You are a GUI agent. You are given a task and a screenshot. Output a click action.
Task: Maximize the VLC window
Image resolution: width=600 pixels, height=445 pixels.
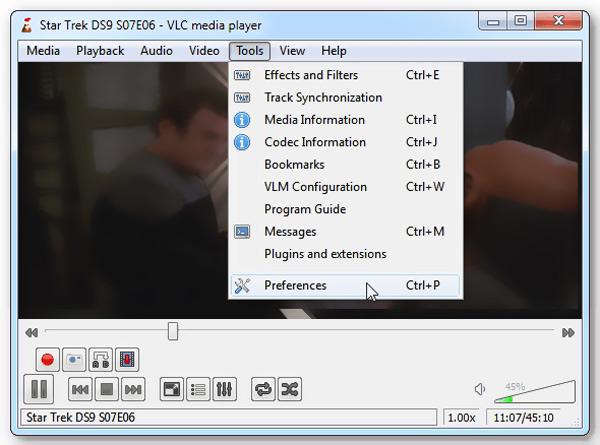point(520,21)
